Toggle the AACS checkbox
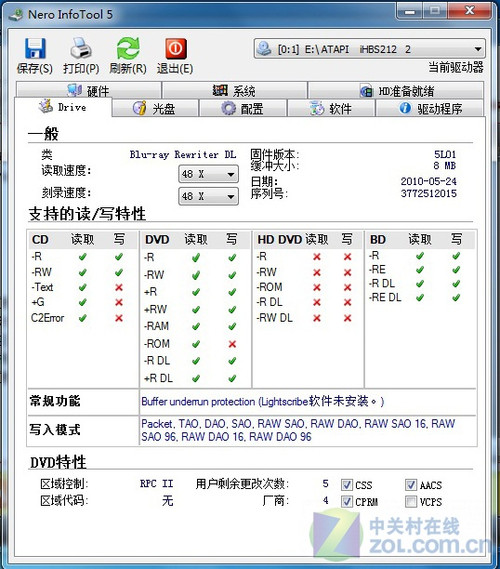 pyautogui.click(x=411, y=484)
